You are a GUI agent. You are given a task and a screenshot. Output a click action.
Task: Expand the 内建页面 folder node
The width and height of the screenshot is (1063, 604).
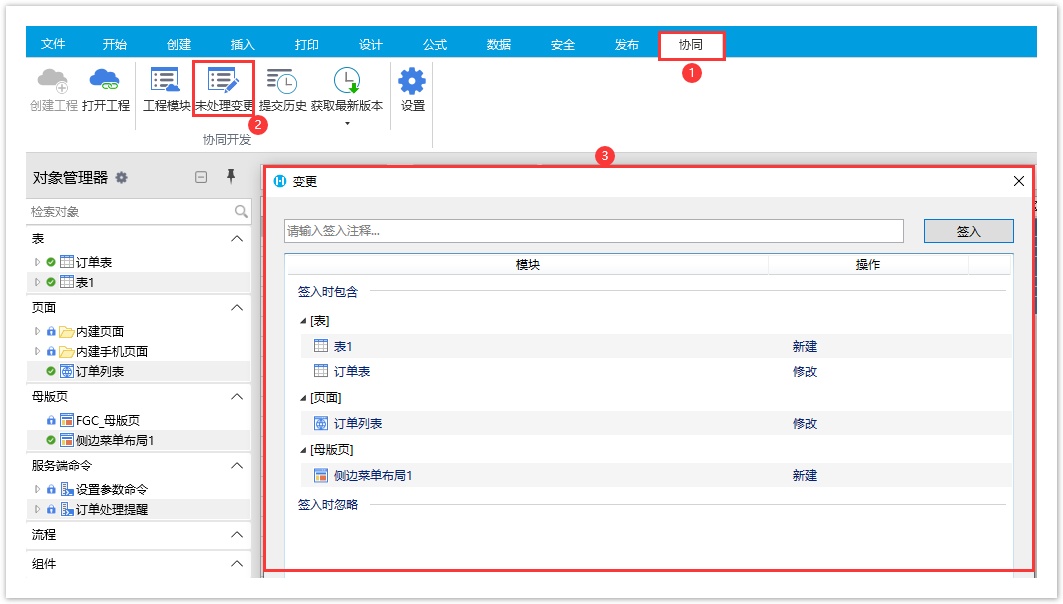(38, 331)
